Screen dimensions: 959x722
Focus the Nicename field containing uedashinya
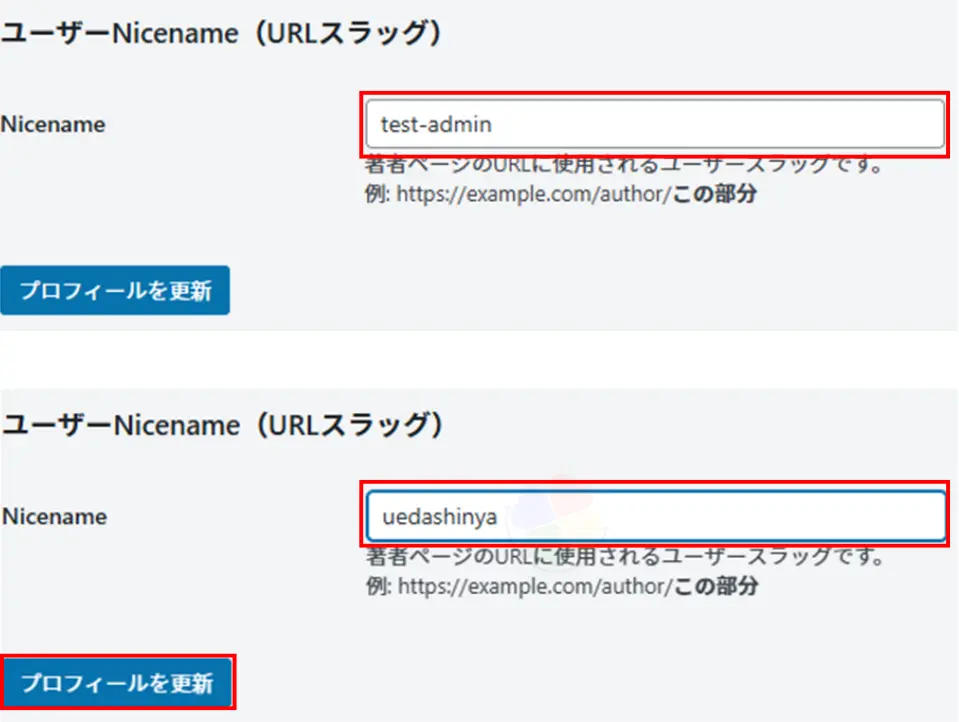pyautogui.click(x=656, y=516)
